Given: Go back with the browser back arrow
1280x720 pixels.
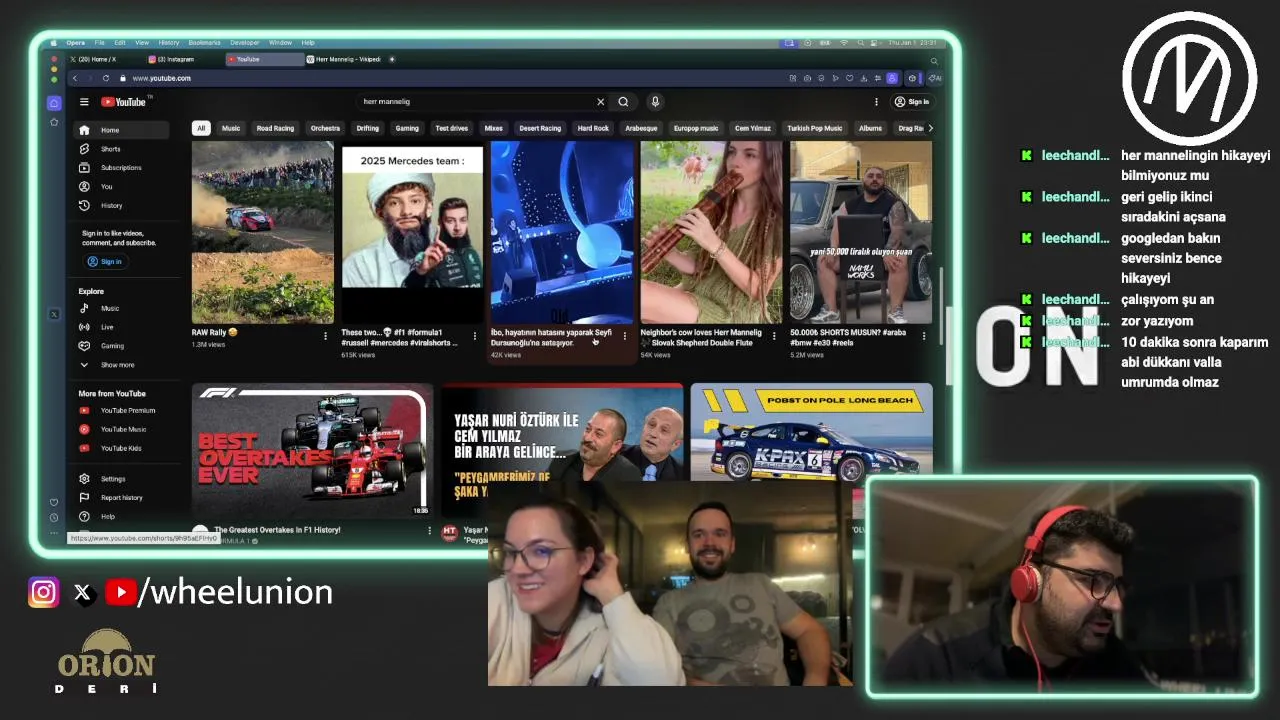Looking at the screenshot, I should [x=74, y=78].
